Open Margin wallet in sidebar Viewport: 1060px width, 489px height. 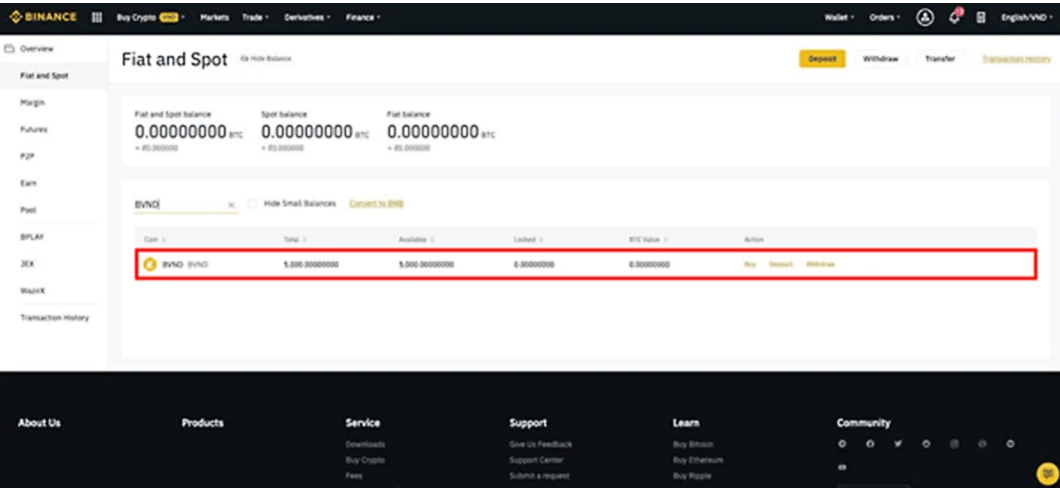(x=32, y=103)
